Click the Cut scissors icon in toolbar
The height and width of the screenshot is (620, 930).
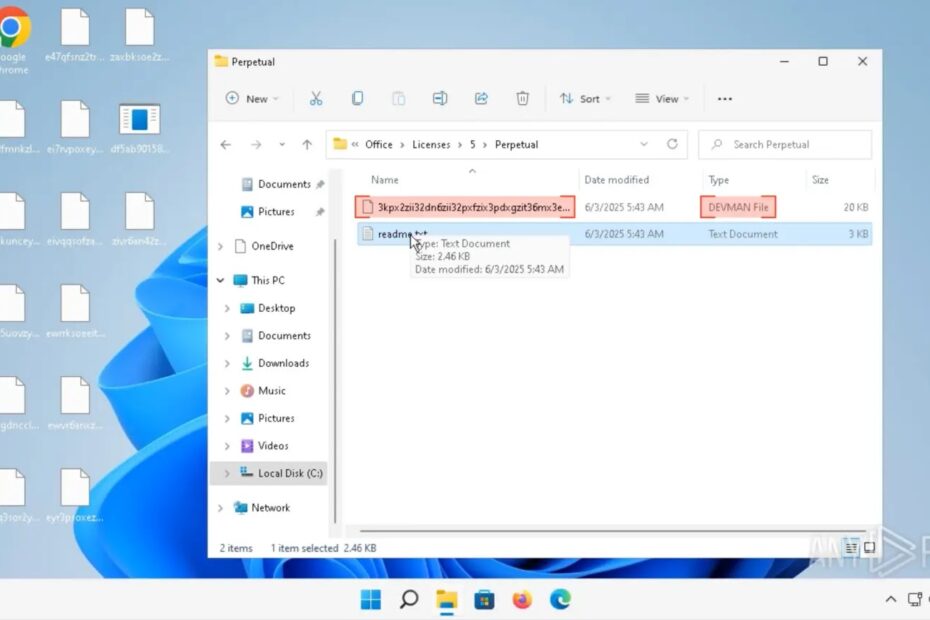tap(316, 98)
